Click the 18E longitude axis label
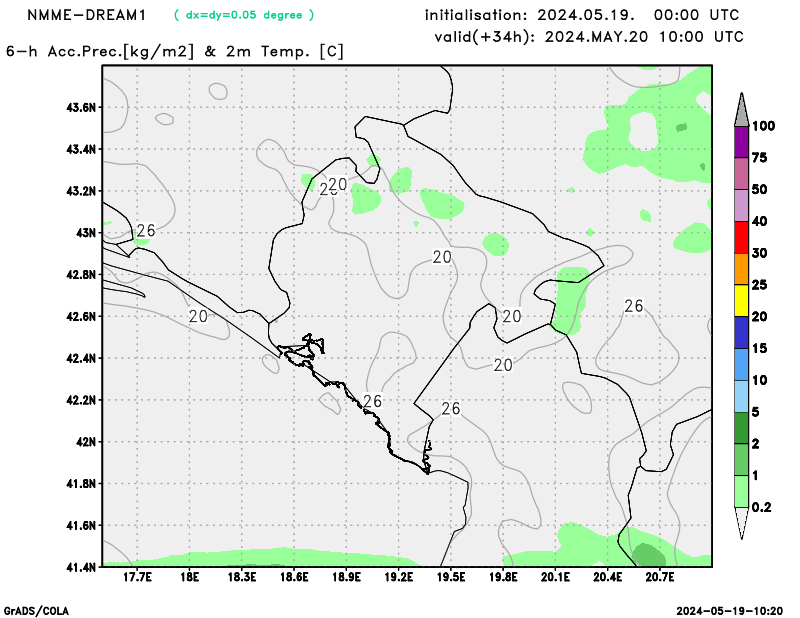800x618 pixels. pos(189,577)
